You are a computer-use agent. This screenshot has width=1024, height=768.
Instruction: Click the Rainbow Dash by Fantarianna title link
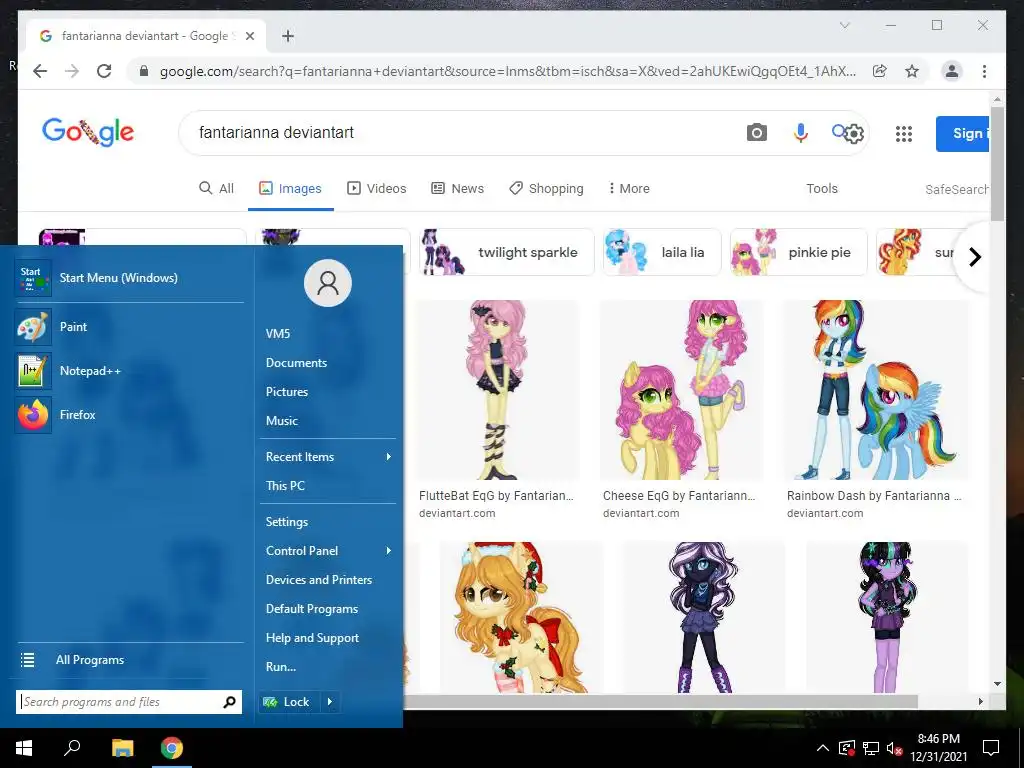[874, 496]
